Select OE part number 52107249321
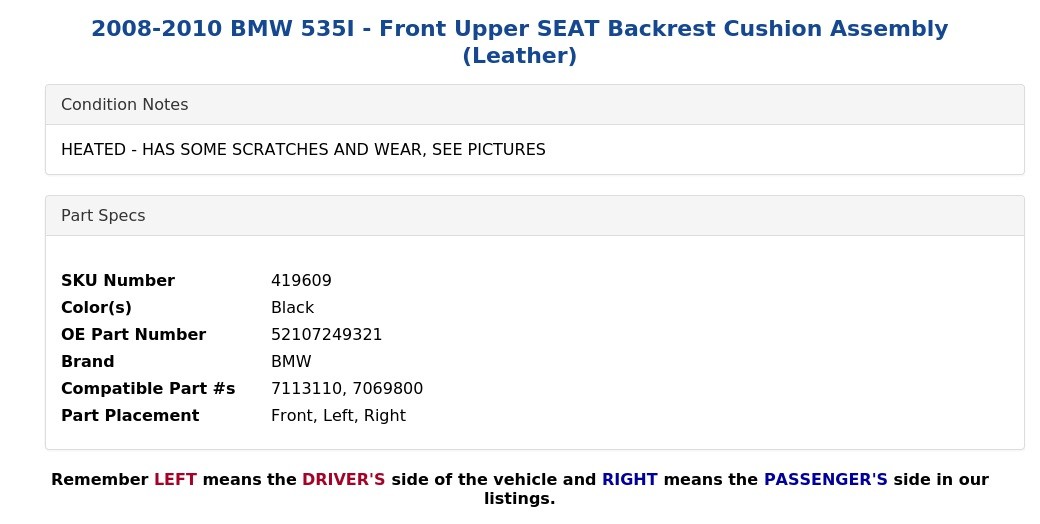Image resolution: width=1040 pixels, height=524 pixels. coord(326,334)
